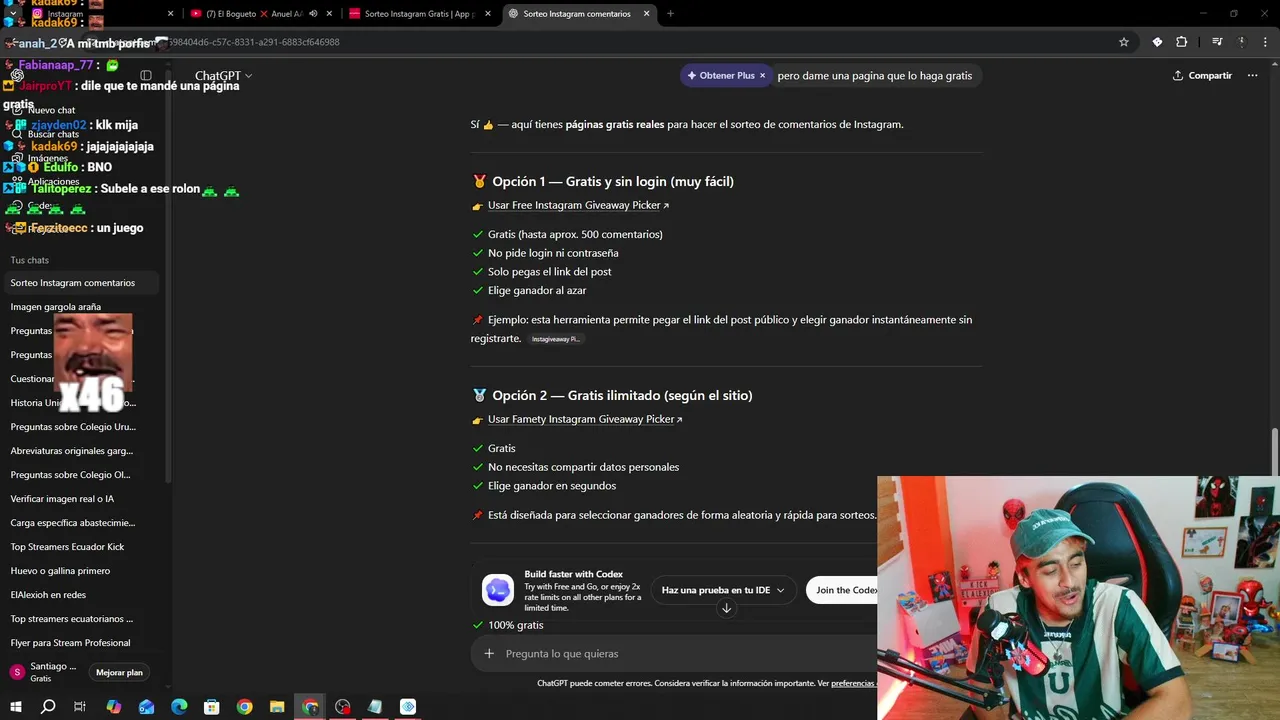Viewport: 1280px width, 720px height.
Task: Open the Chrome three-dot menu
Action: coord(1264,42)
